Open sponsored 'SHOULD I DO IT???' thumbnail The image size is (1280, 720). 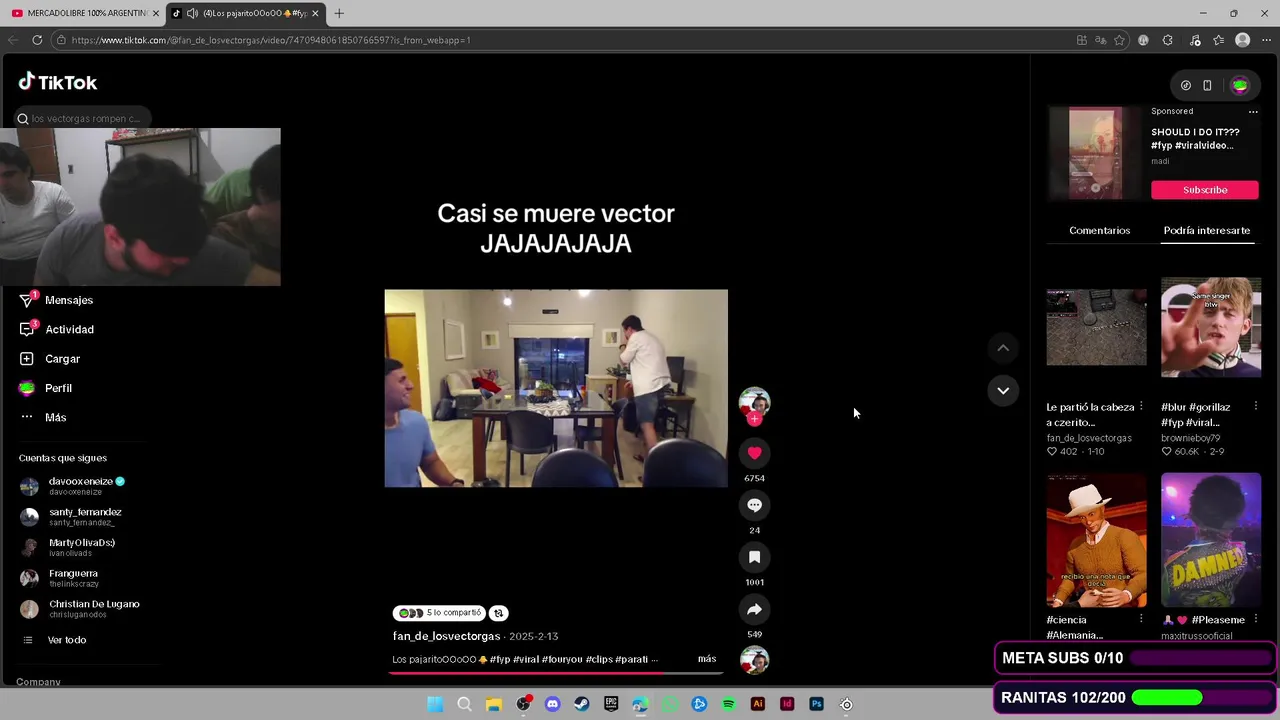click(1096, 154)
